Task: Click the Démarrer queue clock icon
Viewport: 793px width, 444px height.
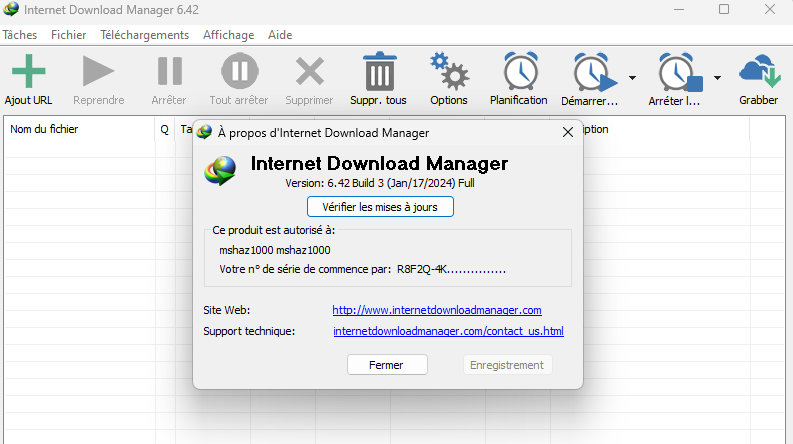Action: point(594,72)
